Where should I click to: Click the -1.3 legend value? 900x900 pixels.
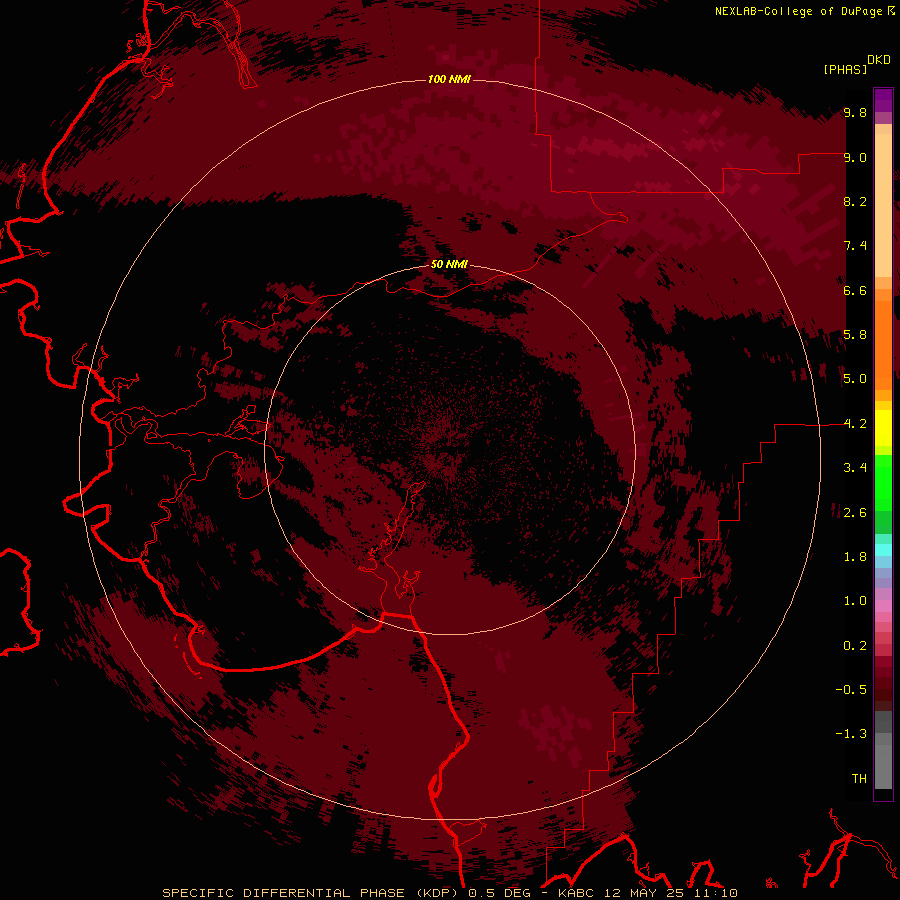point(851,734)
